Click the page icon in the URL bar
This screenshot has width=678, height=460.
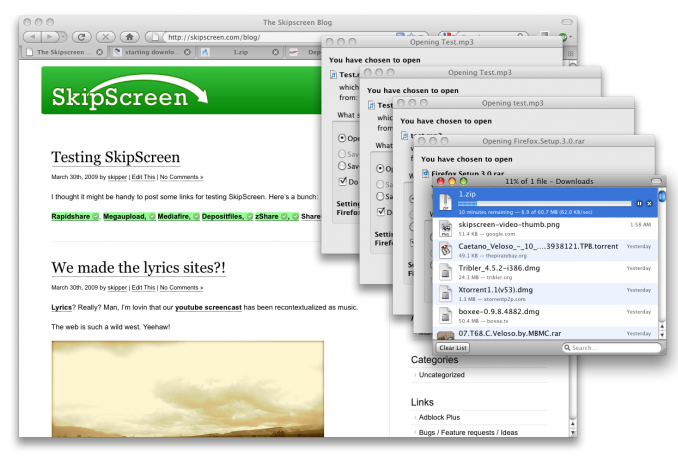point(155,37)
